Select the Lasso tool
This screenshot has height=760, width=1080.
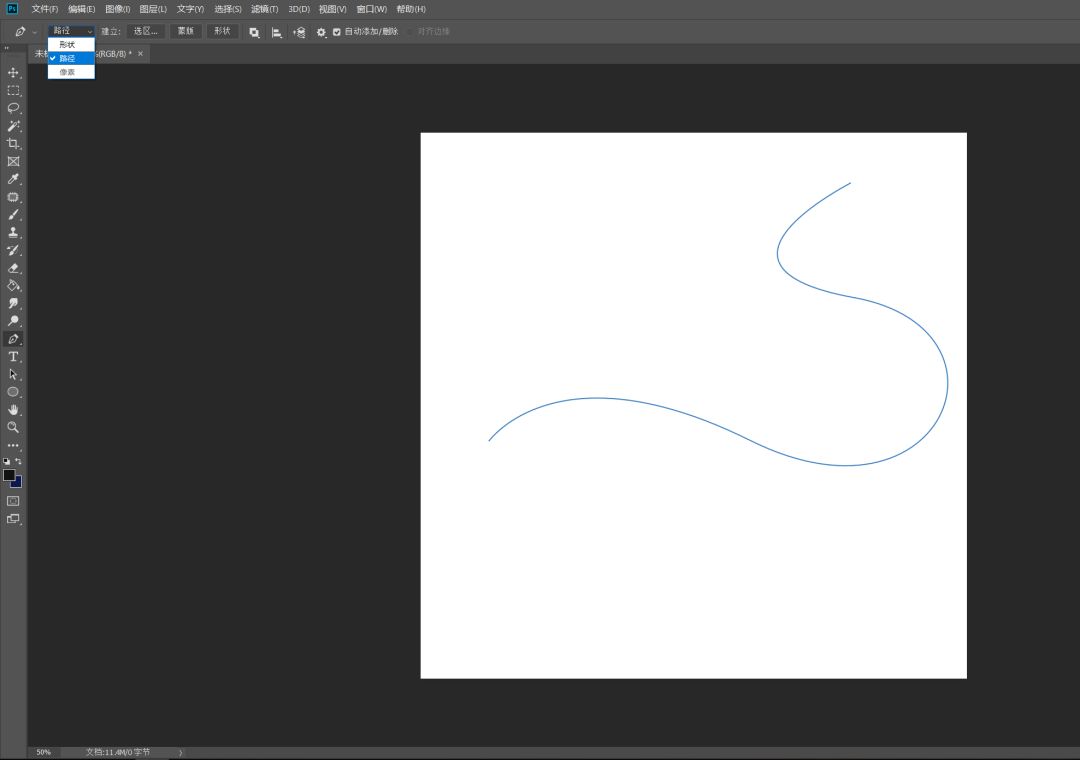(x=13, y=108)
